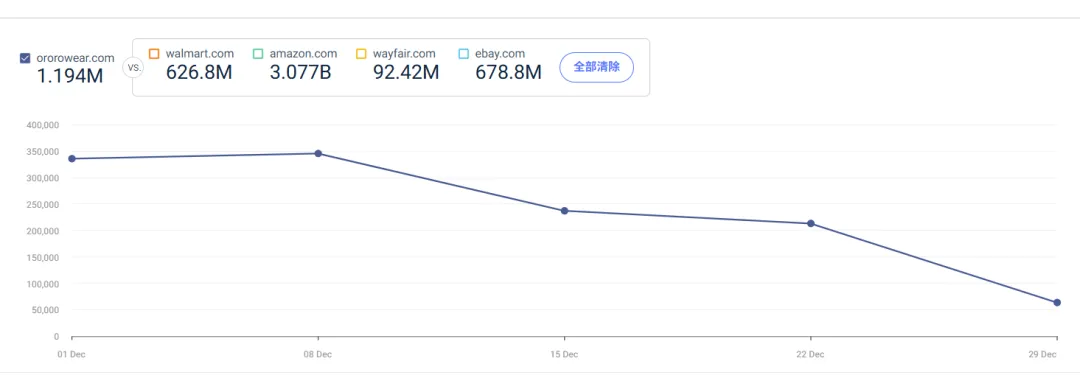Click the 01 Dec data point
Viewport: 1080px width, 375px height.
point(72,159)
